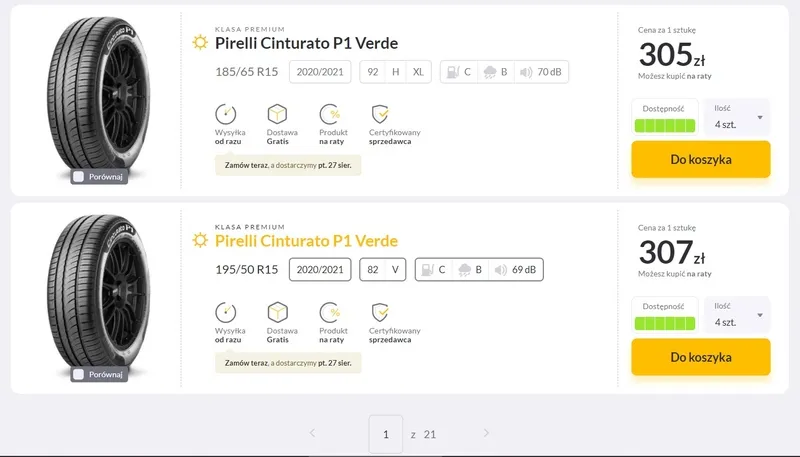Open the Ilość dropdown for the 307 zł tire
800x457 pixels.
coord(737,315)
